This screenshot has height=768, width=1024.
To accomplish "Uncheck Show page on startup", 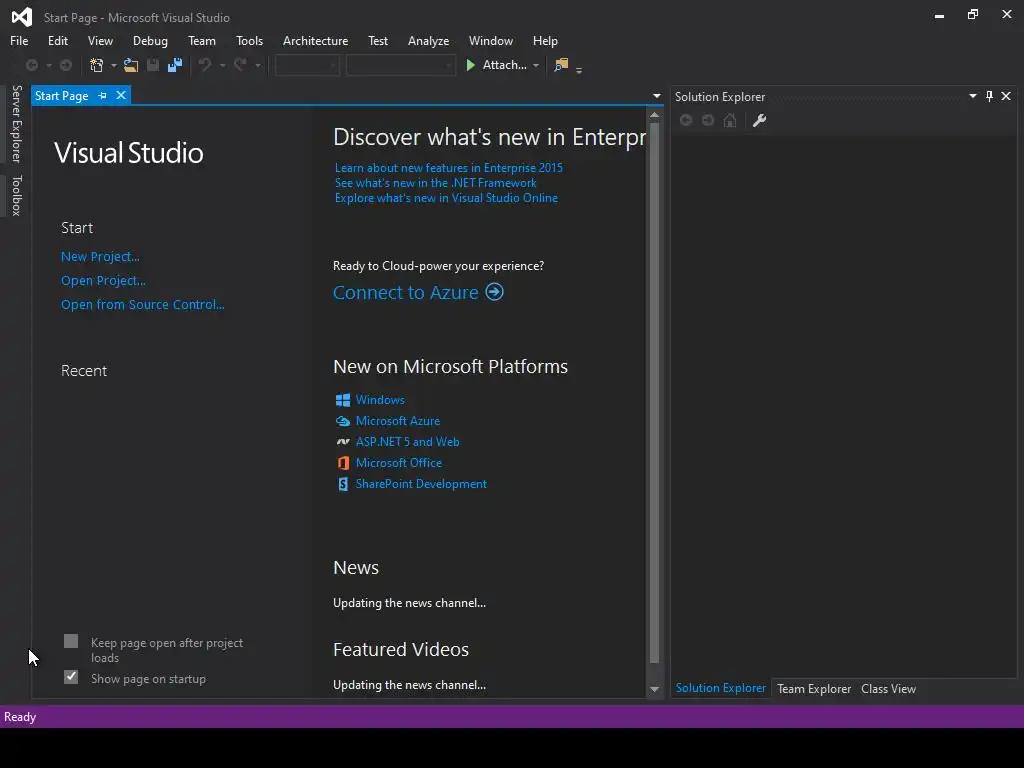I will [71, 677].
